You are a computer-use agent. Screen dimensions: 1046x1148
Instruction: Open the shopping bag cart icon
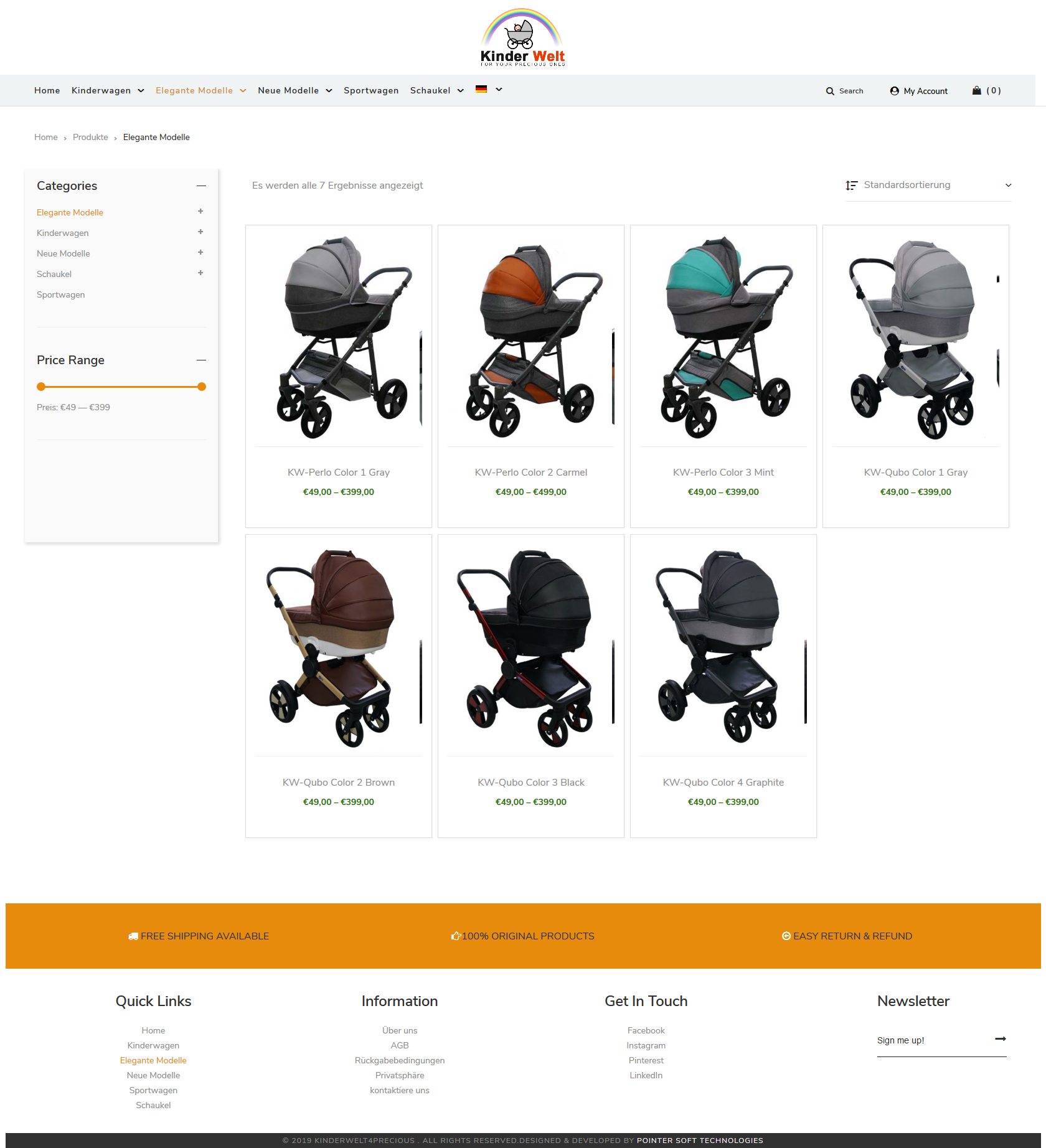point(976,90)
